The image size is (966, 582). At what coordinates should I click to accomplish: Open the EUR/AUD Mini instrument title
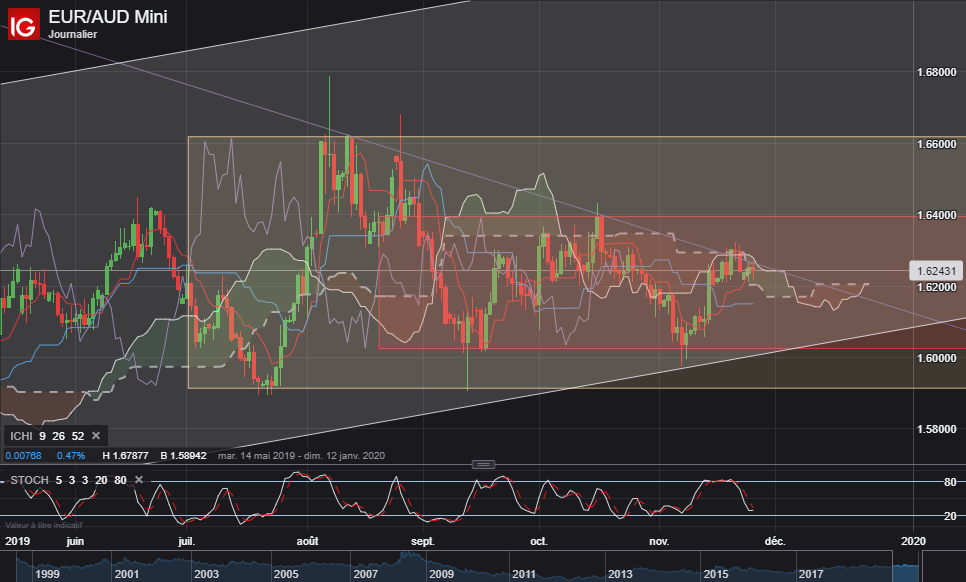tap(108, 17)
